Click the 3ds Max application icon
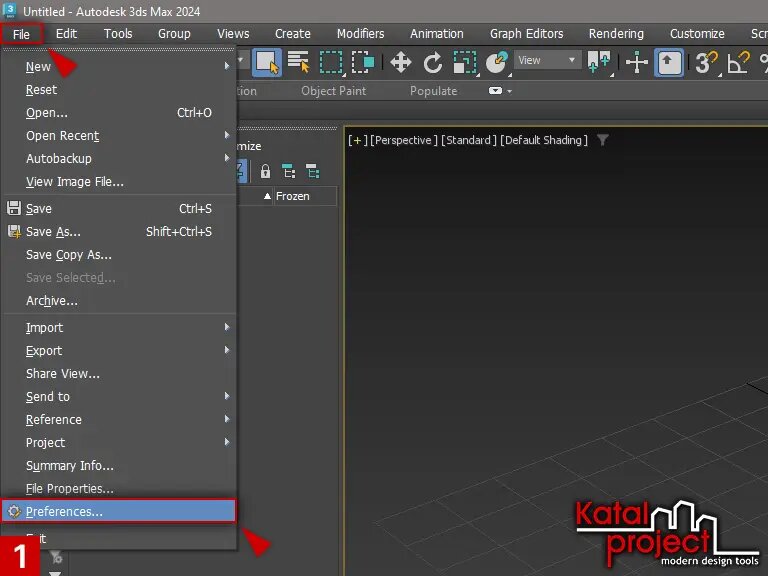 point(9,10)
